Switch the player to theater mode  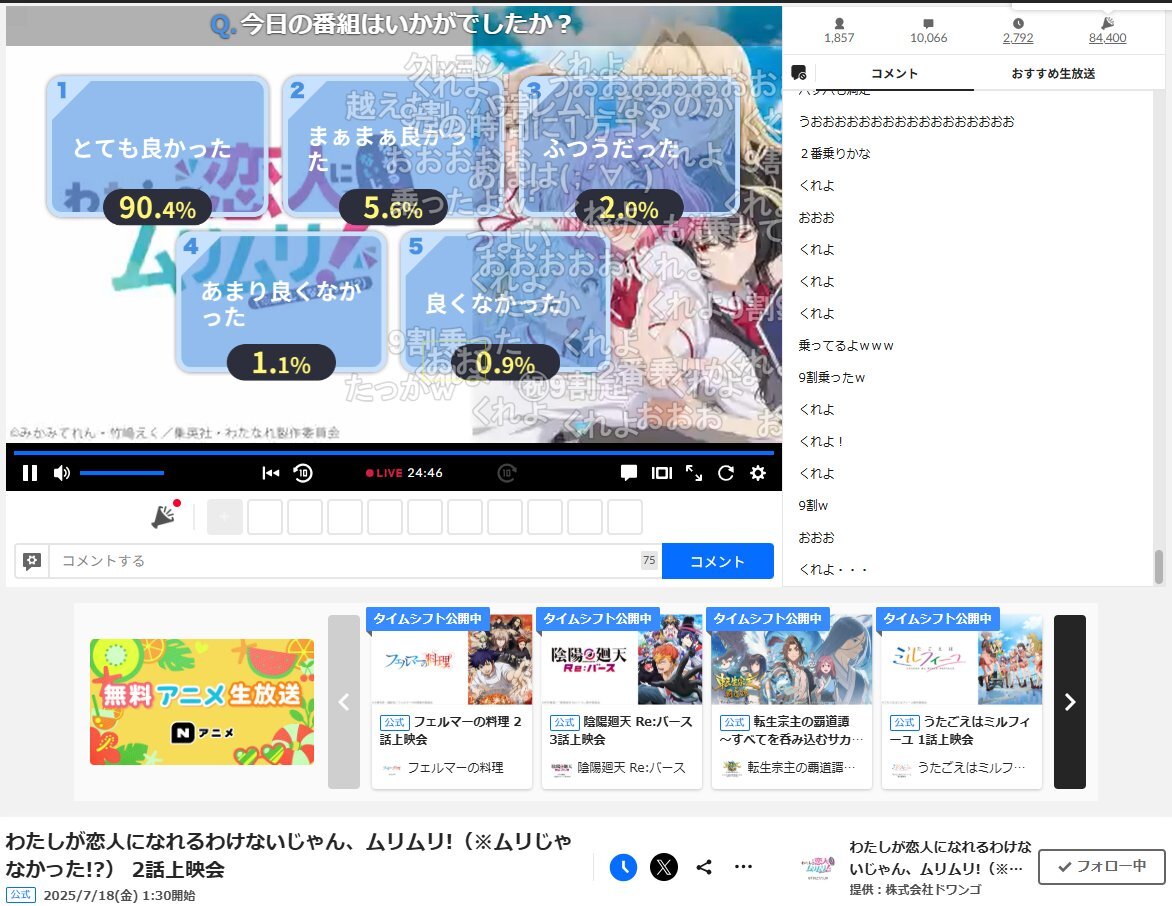coord(661,472)
